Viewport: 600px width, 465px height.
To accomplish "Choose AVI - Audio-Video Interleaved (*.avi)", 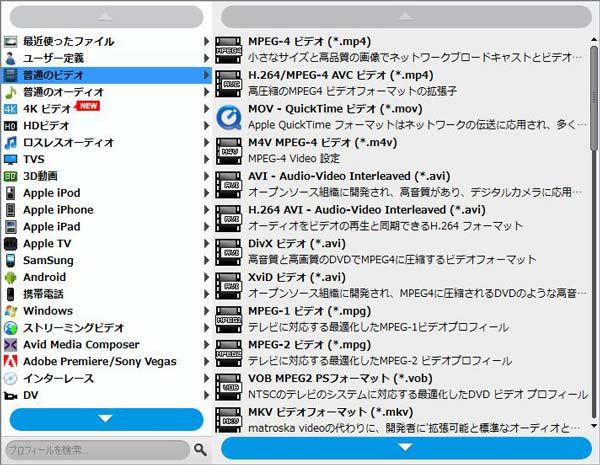I will click(402, 184).
